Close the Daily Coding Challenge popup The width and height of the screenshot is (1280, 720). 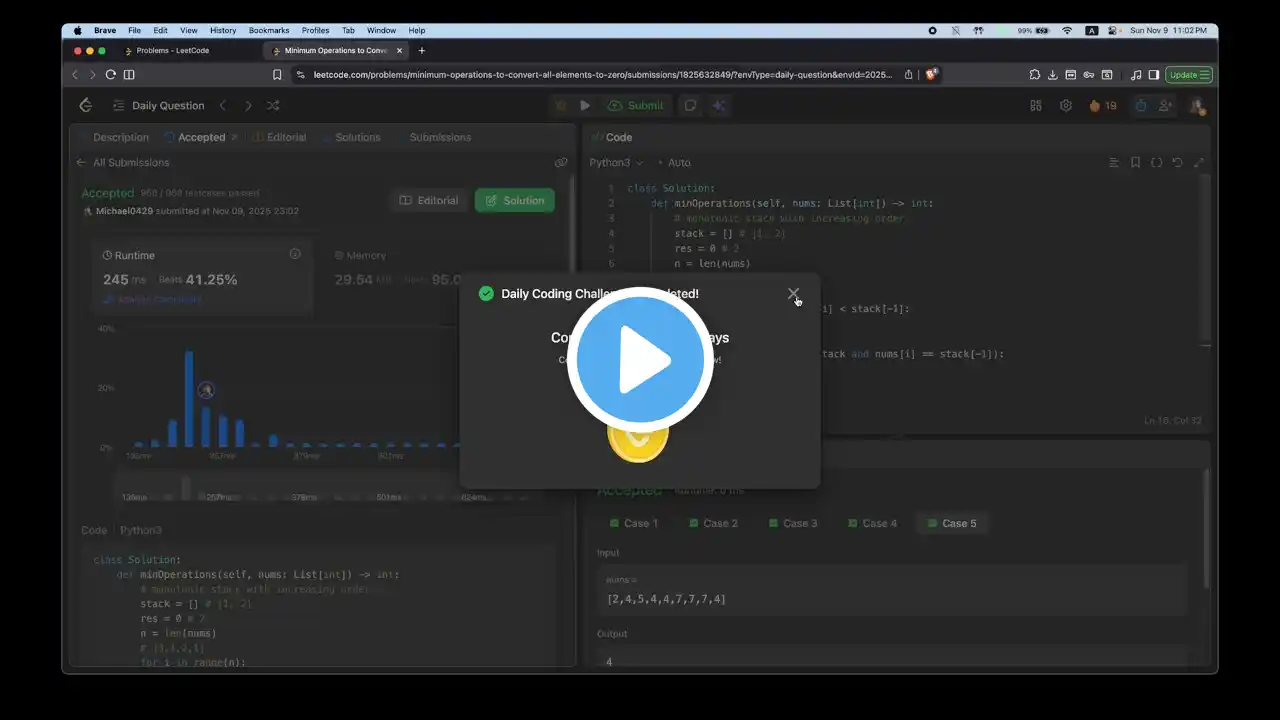[793, 294]
